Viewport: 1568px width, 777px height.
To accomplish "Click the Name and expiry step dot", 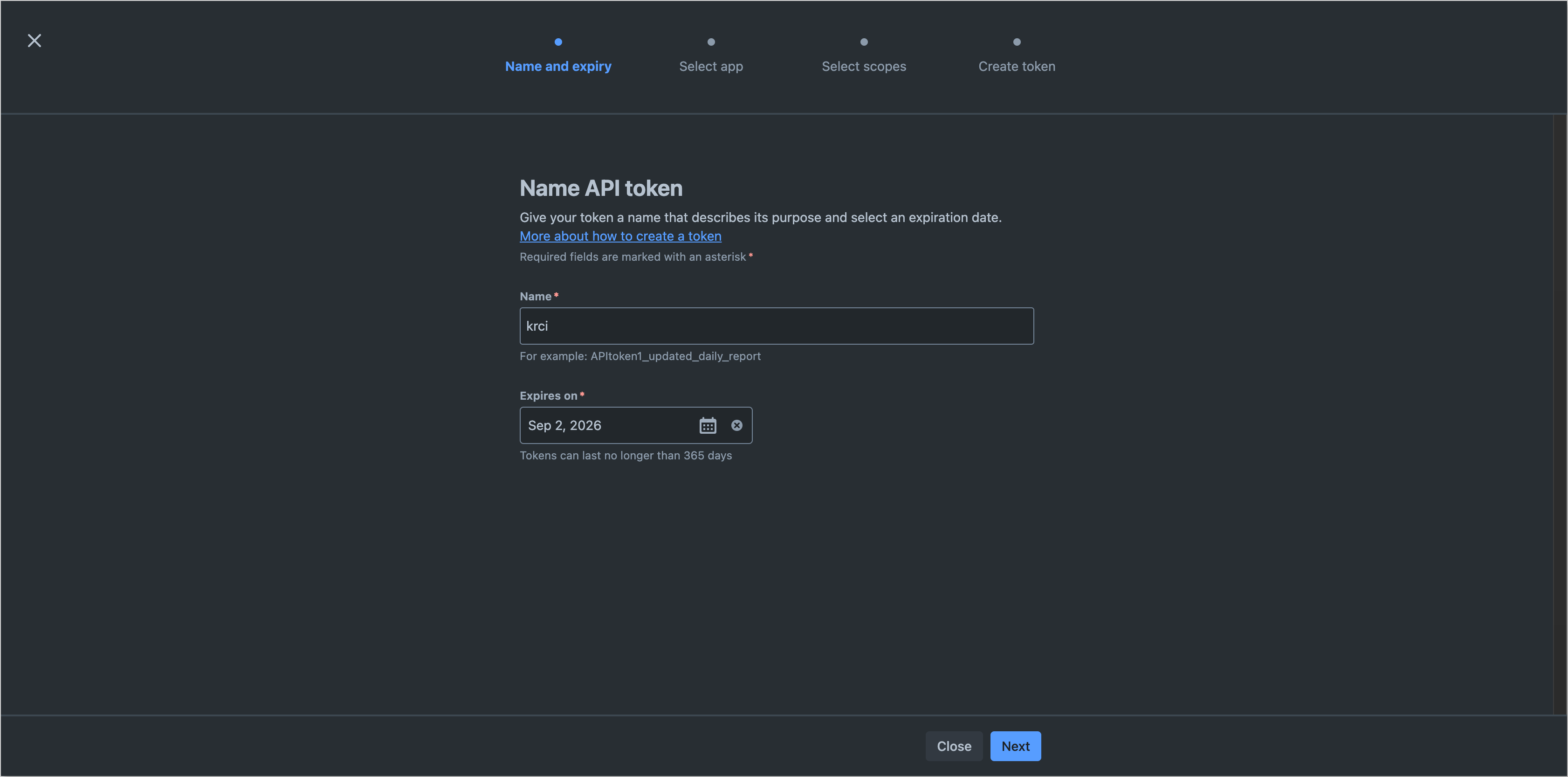I will point(557,42).
